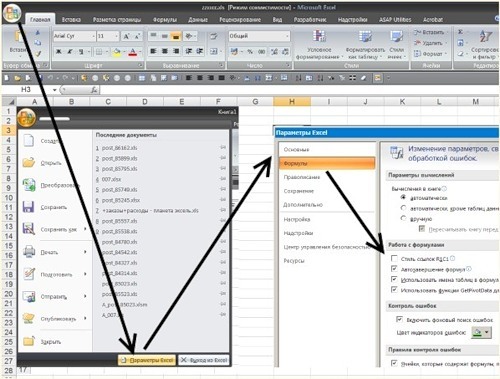
Task: Click the Print icon in Office menu
Action: click(29, 251)
